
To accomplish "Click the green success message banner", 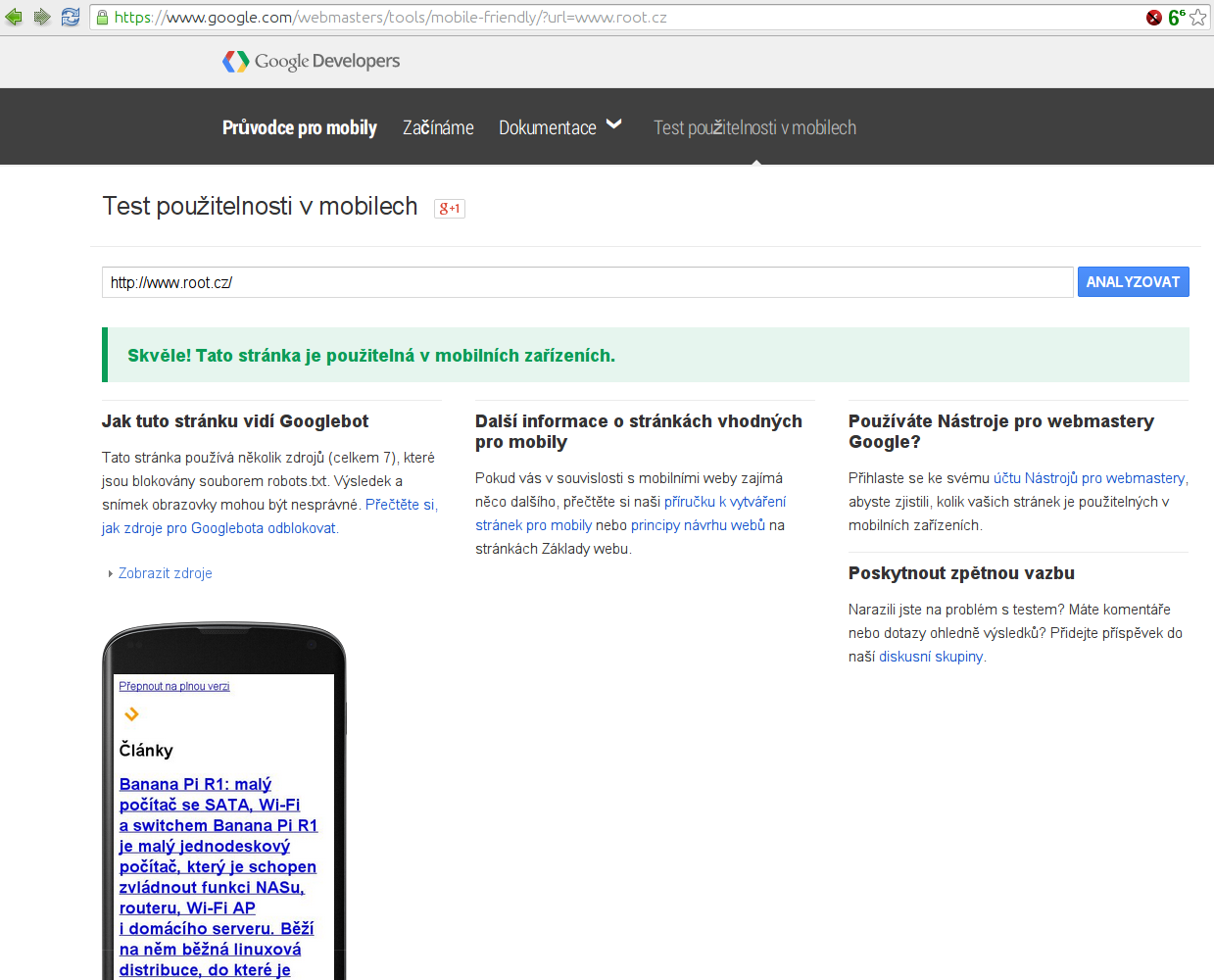I will [646, 355].
